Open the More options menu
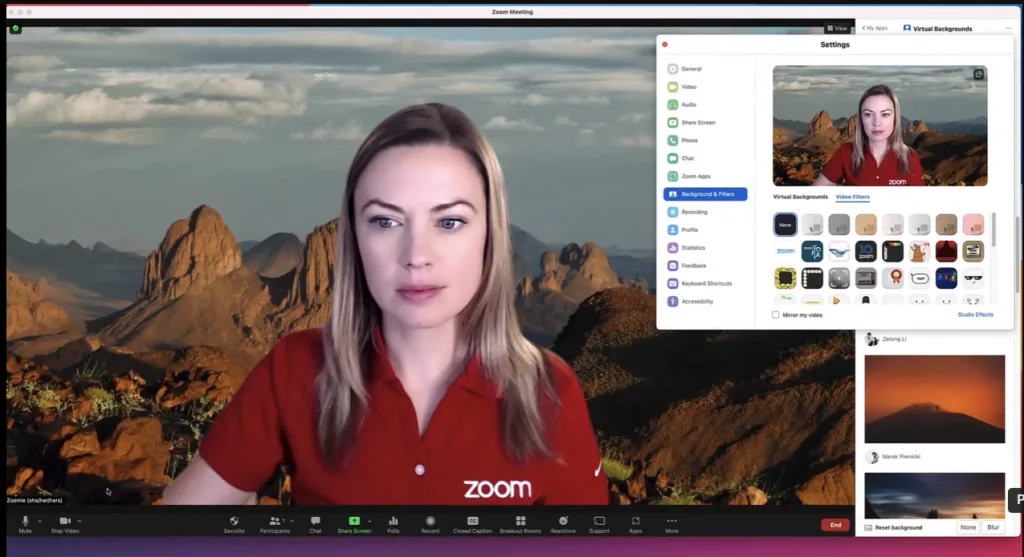The width and height of the screenshot is (1024, 557). [x=671, y=524]
